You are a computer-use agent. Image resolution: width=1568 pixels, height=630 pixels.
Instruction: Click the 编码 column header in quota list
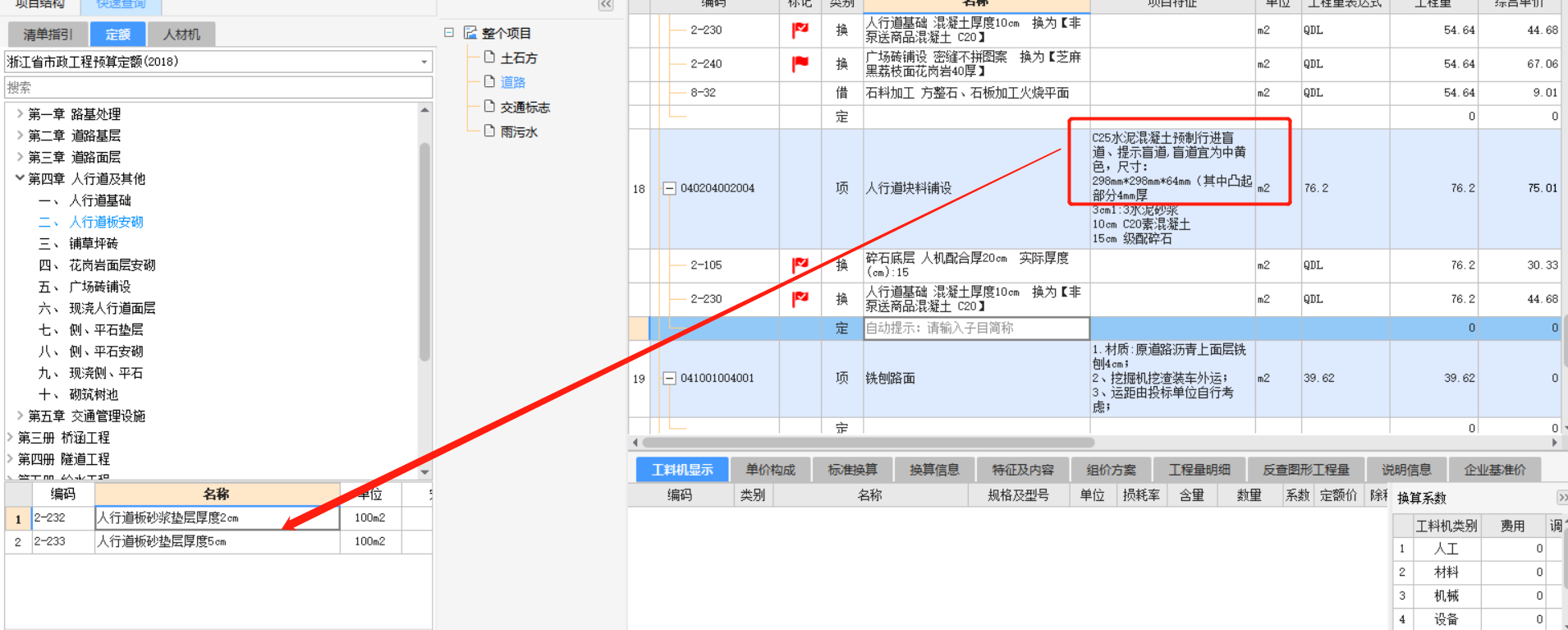pos(63,494)
